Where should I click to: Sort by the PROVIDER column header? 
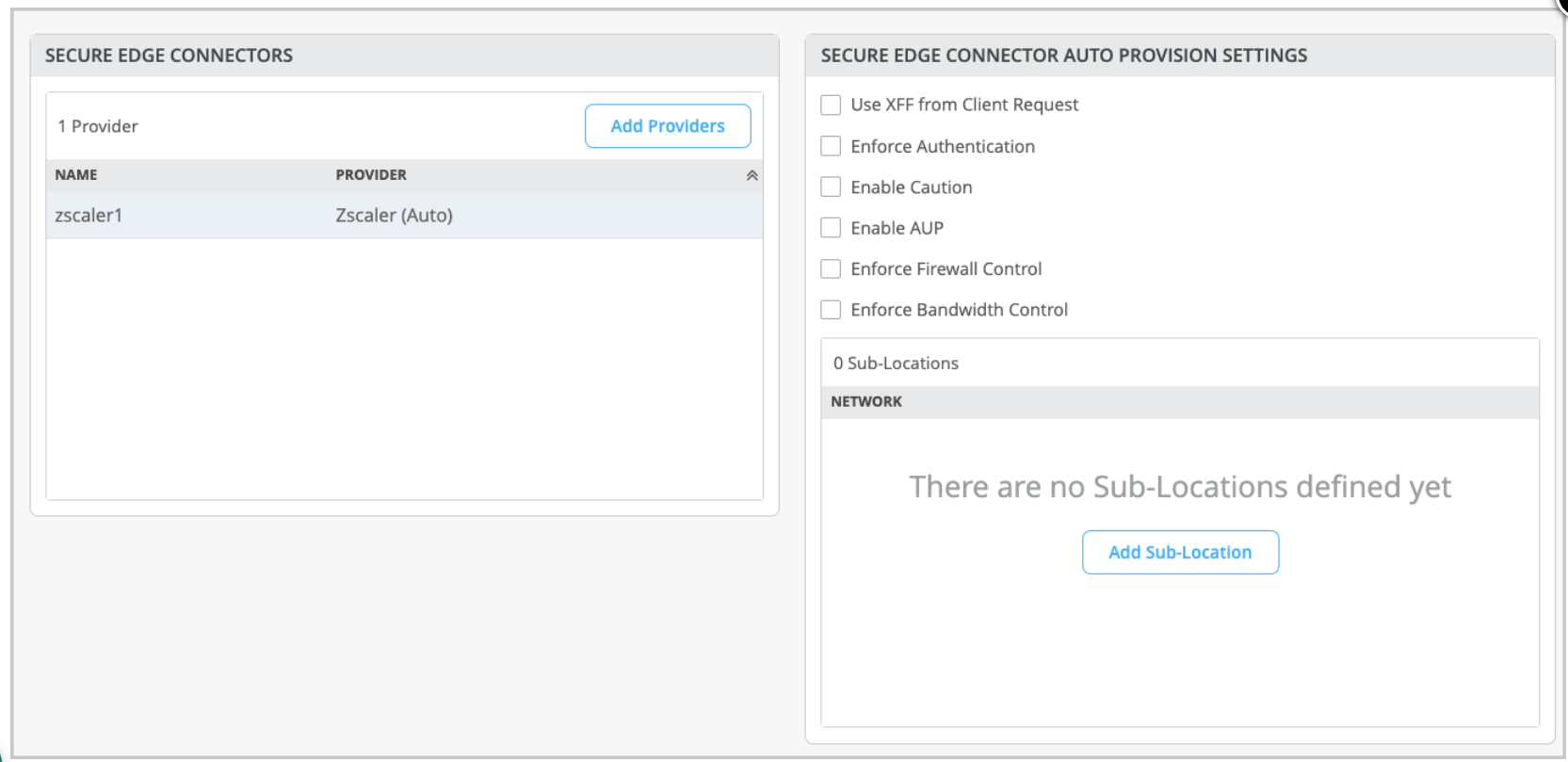click(371, 175)
